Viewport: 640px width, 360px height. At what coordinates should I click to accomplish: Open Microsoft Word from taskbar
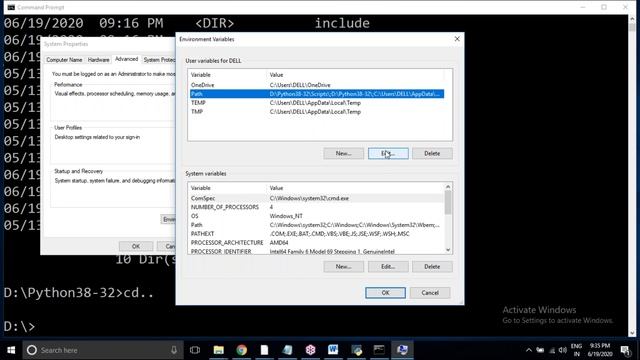(x=333, y=350)
